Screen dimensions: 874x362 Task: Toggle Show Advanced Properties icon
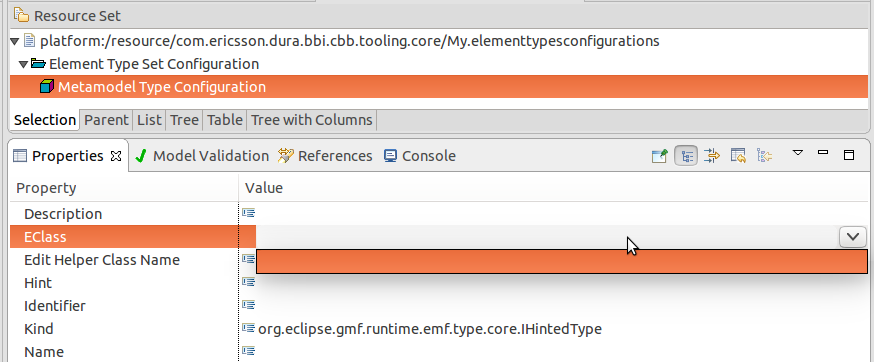point(712,156)
